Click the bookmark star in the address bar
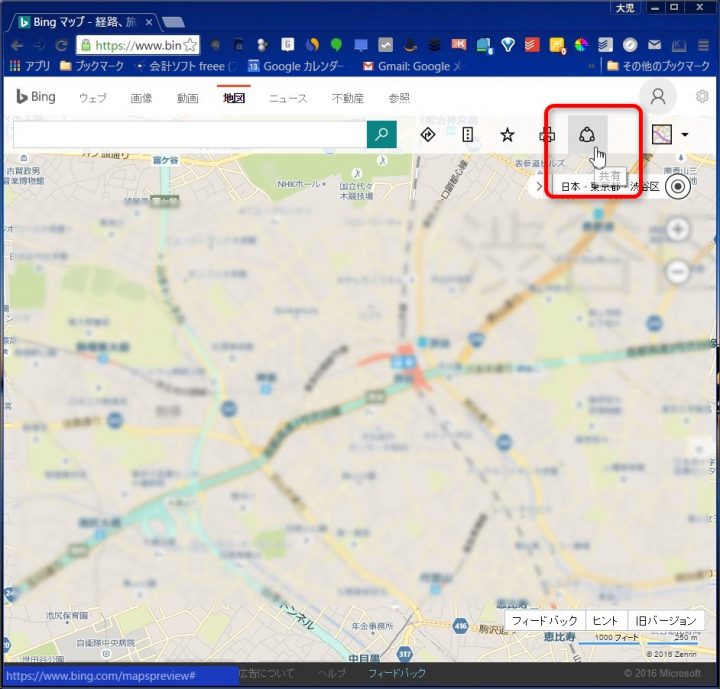Screen dimensions: 720x689 click(x=190, y=45)
